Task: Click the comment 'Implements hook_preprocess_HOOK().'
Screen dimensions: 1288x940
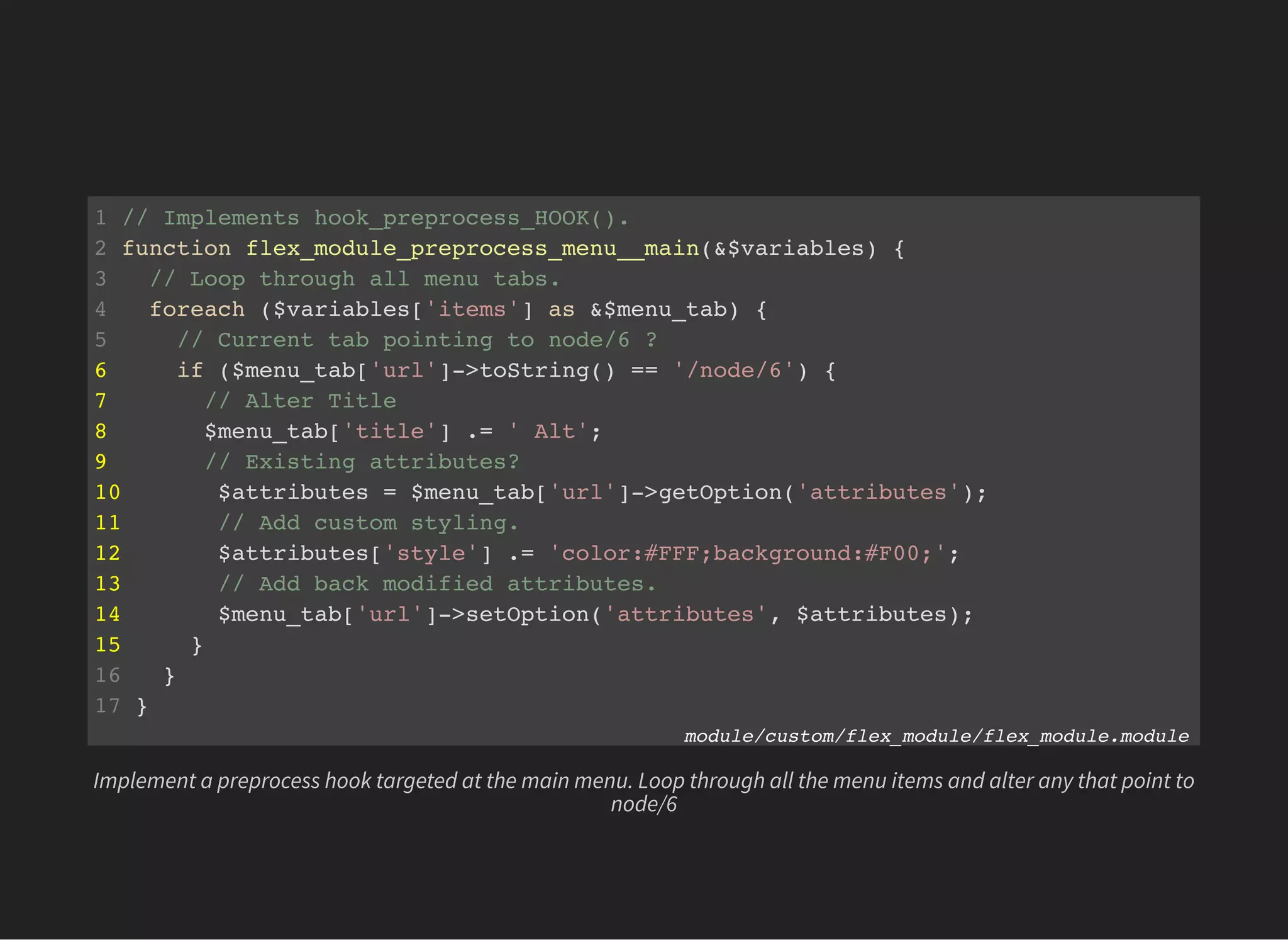Action: 375,218
